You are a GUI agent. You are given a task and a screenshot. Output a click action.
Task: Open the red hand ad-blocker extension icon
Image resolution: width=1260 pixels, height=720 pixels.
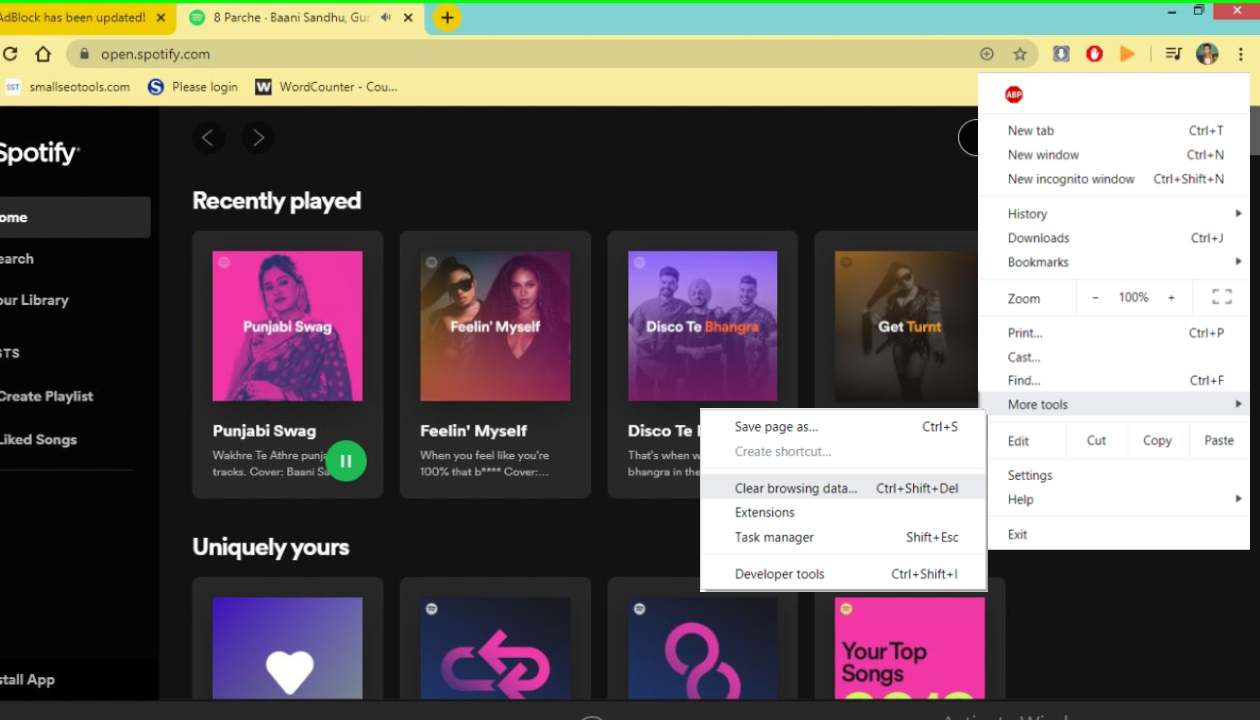tap(1094, 54)
